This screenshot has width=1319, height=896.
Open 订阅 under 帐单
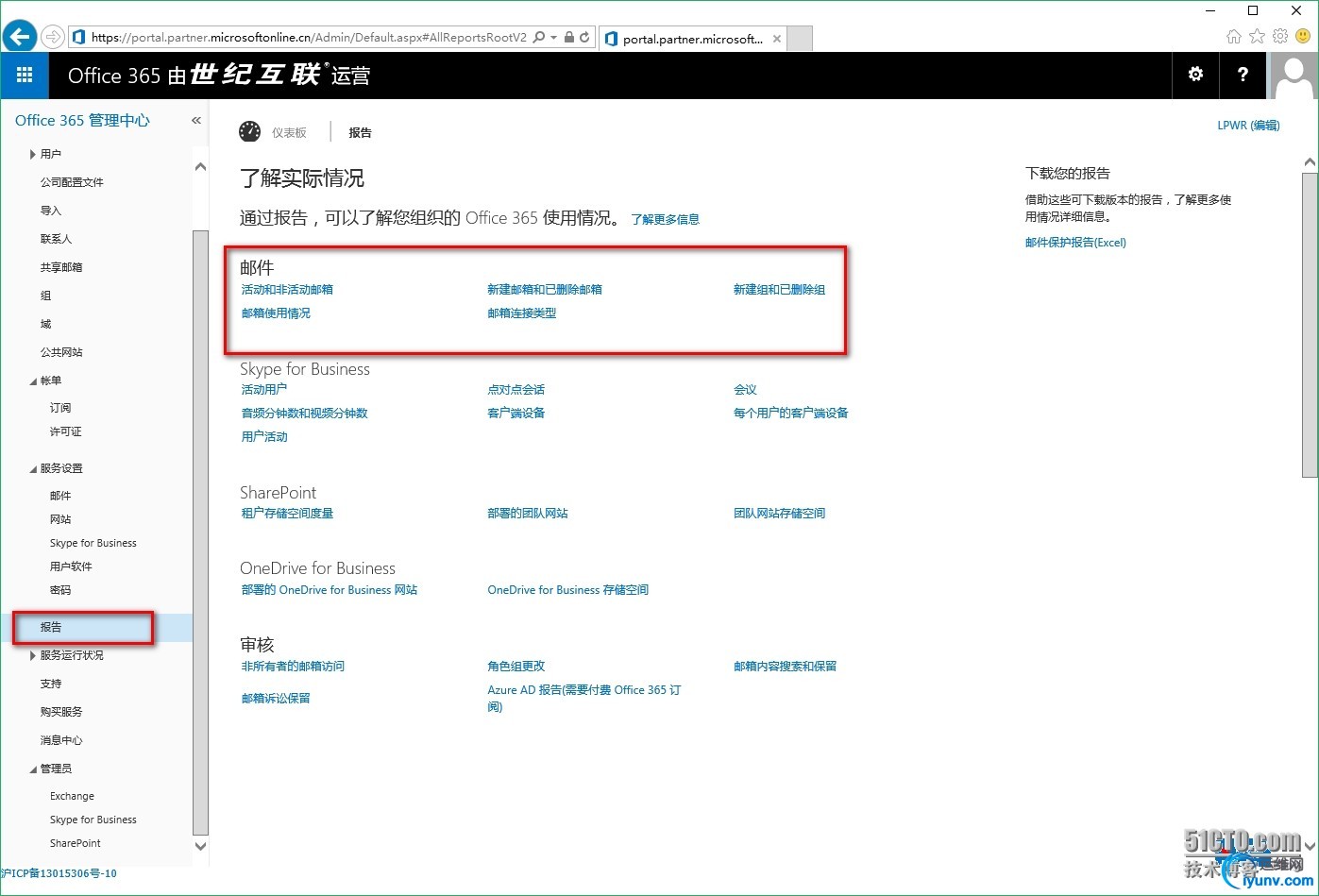[x=60, y=408]
